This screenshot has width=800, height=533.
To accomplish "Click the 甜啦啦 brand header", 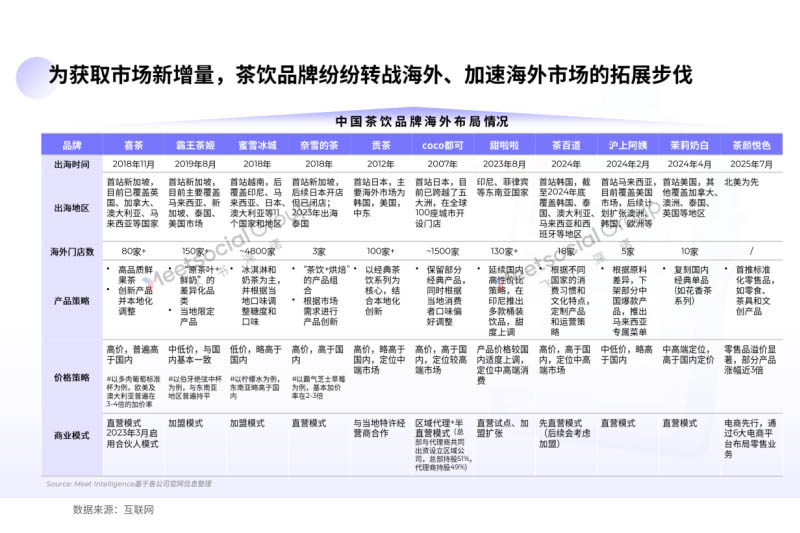I will coord(503,145).
